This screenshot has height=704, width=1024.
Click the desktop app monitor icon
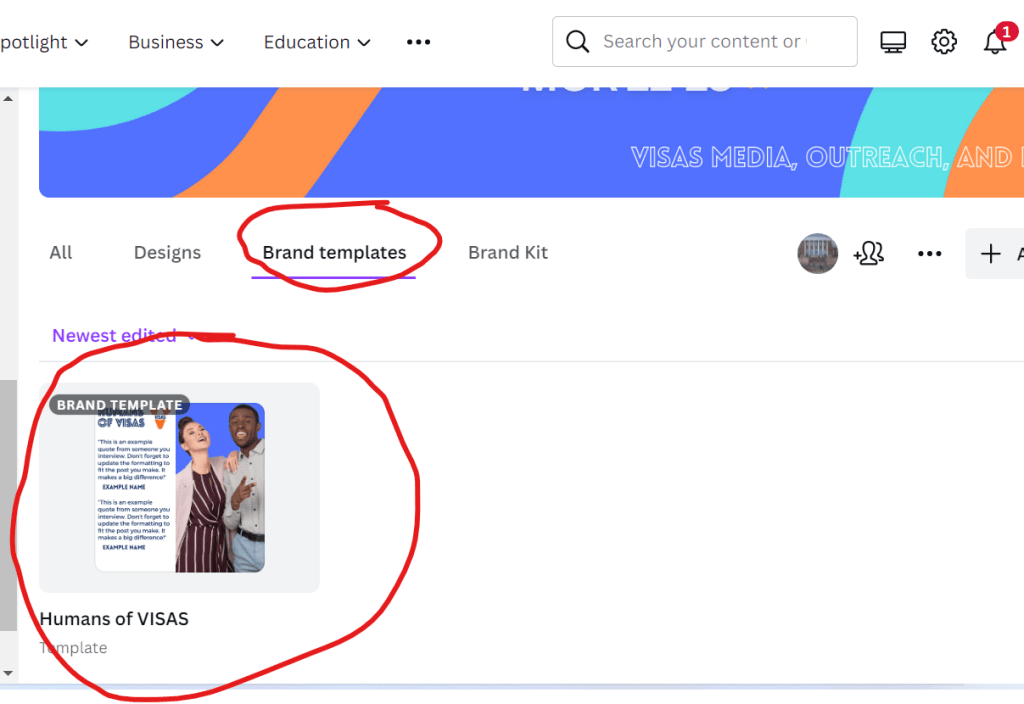893,42
